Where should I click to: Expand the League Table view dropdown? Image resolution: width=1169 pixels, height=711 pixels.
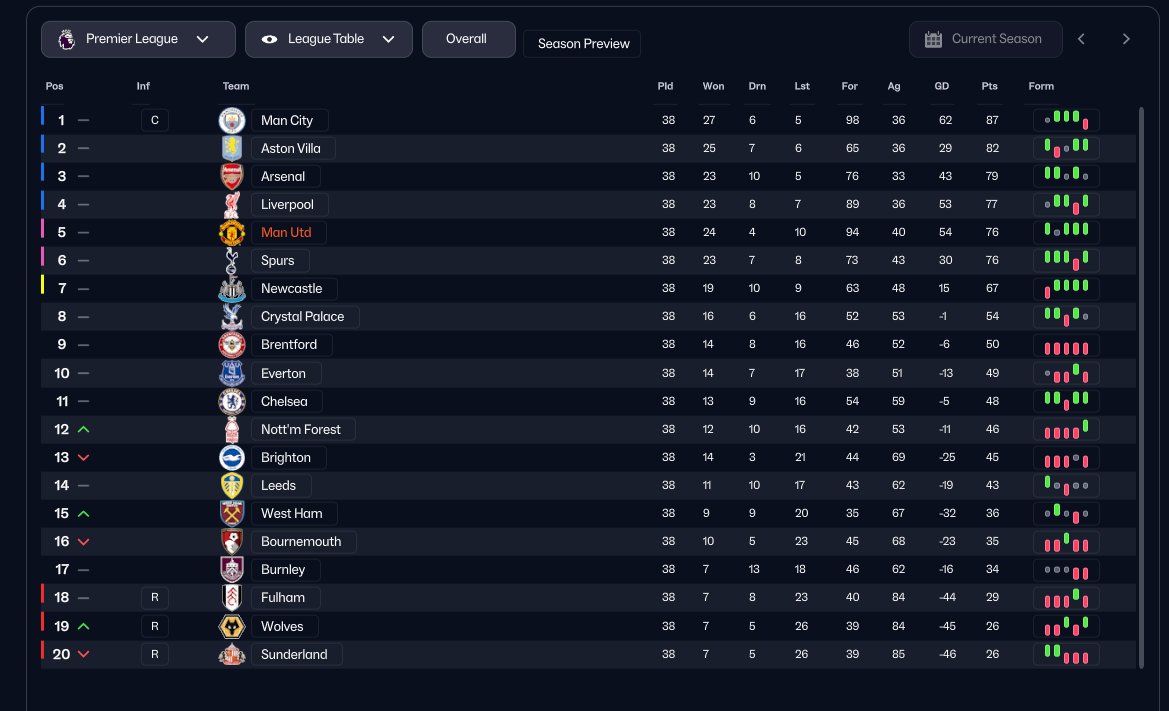[328, 39]
